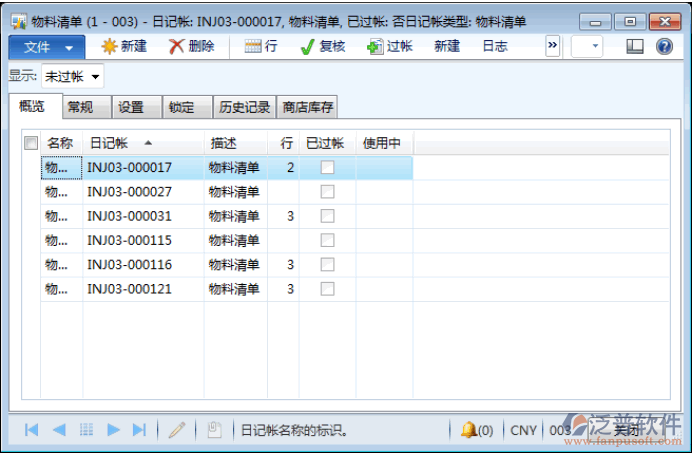Toggle 已过帐 checkbox for INJ03-000121
Screen dimensions: 692x457
tap(327, 288)
